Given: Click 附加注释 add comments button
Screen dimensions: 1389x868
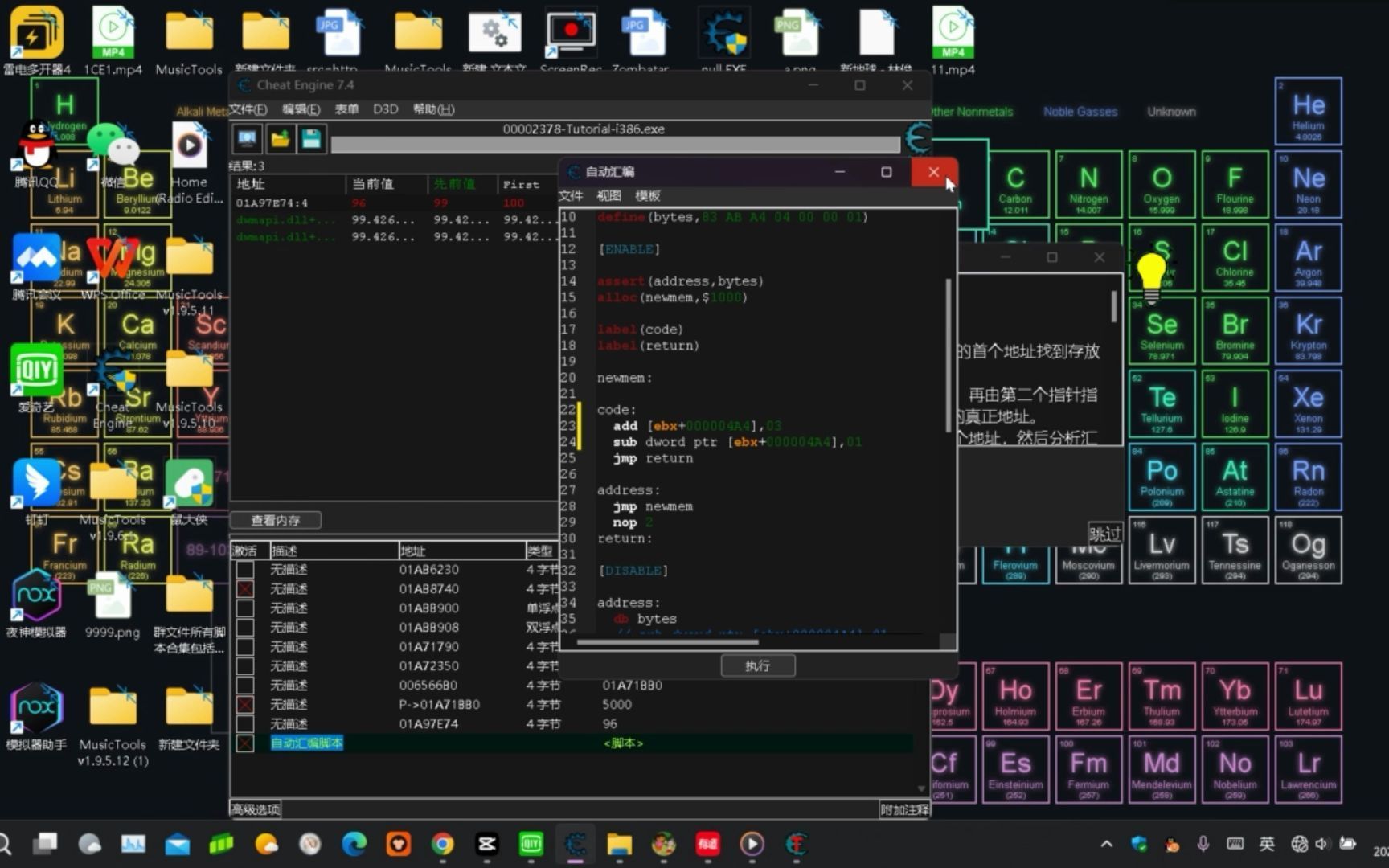Looking at the screenshot, I should click(x=904, y=809).
